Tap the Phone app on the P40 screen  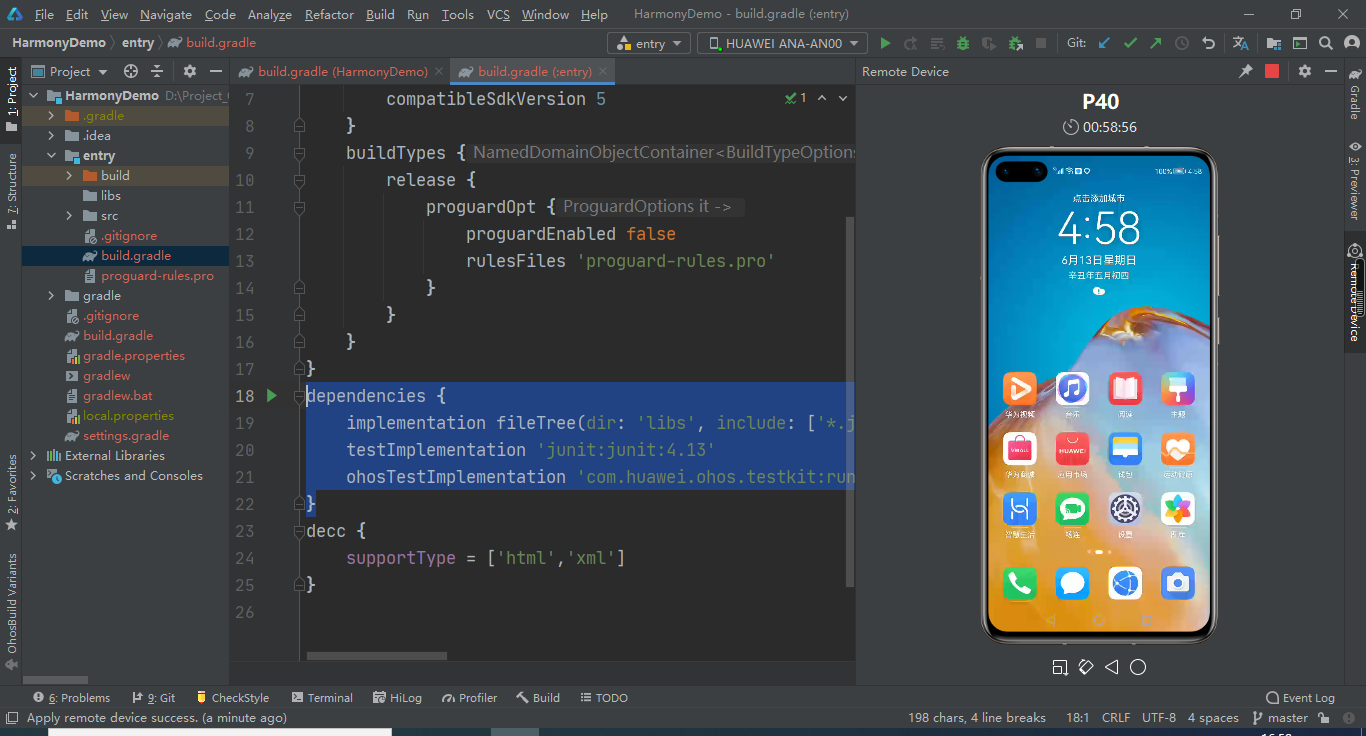click(x=1019, y=583)
